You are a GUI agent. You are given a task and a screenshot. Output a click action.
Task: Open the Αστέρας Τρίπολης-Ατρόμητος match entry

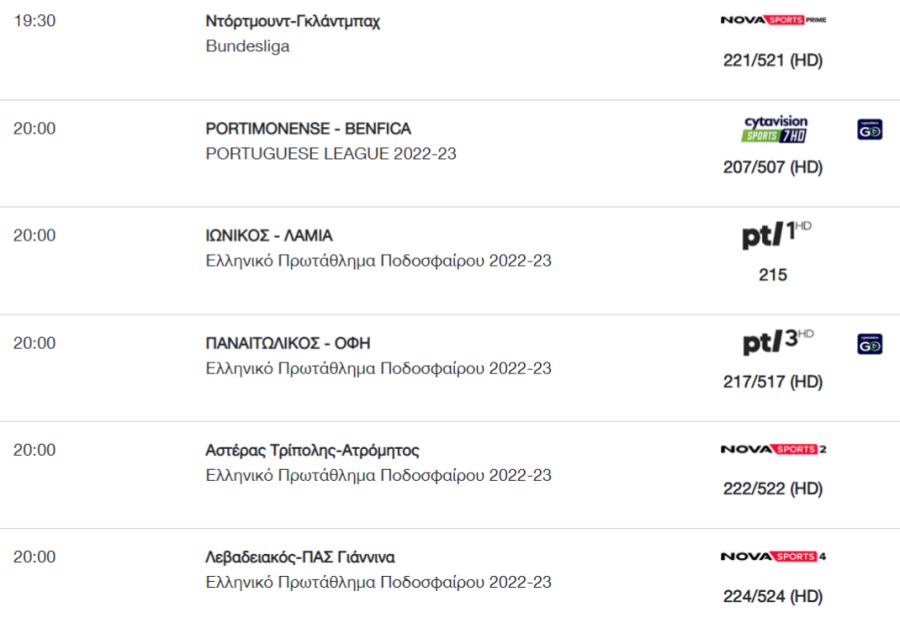[312, 450]
